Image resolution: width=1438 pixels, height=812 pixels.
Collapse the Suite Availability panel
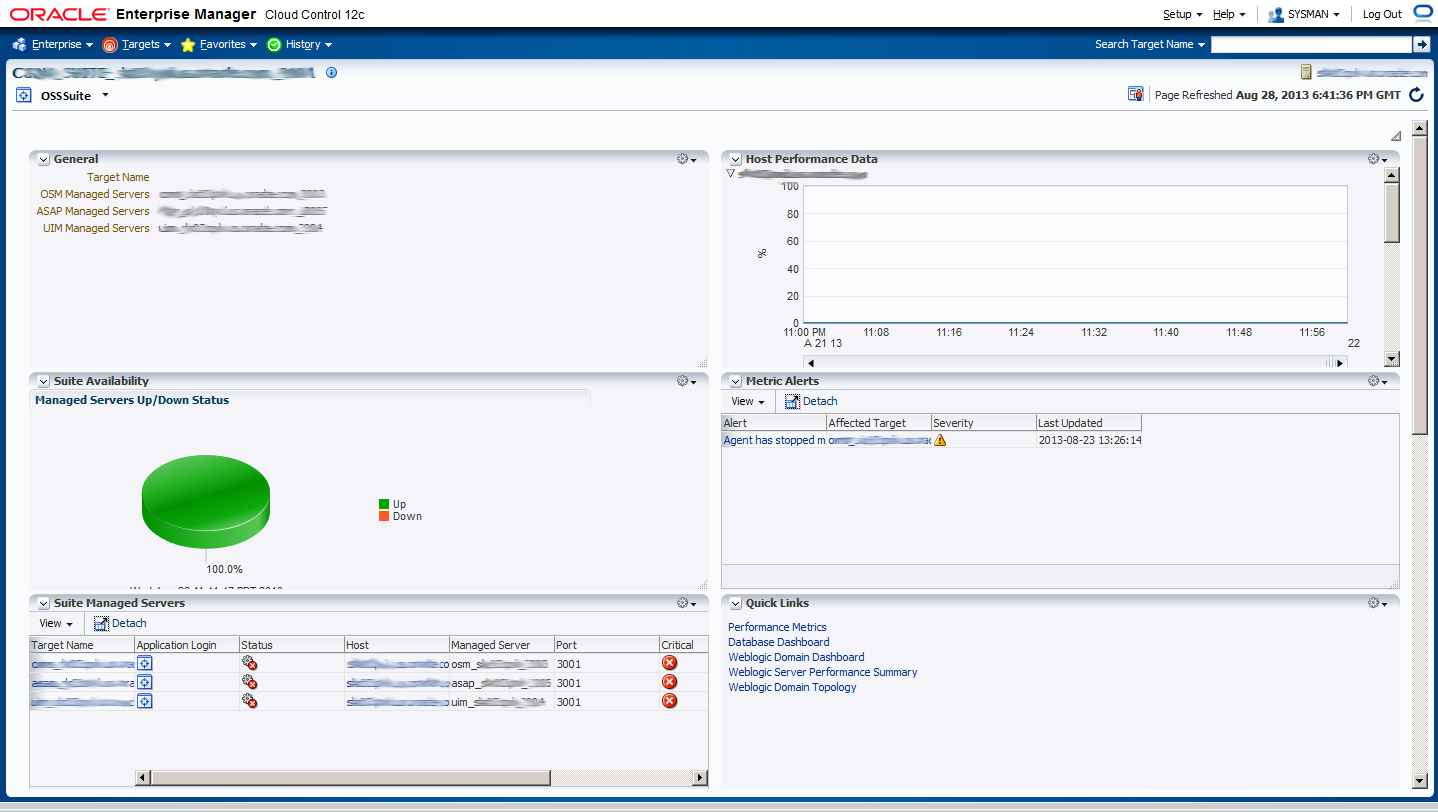pyautogui.click(x=43, y=381)
